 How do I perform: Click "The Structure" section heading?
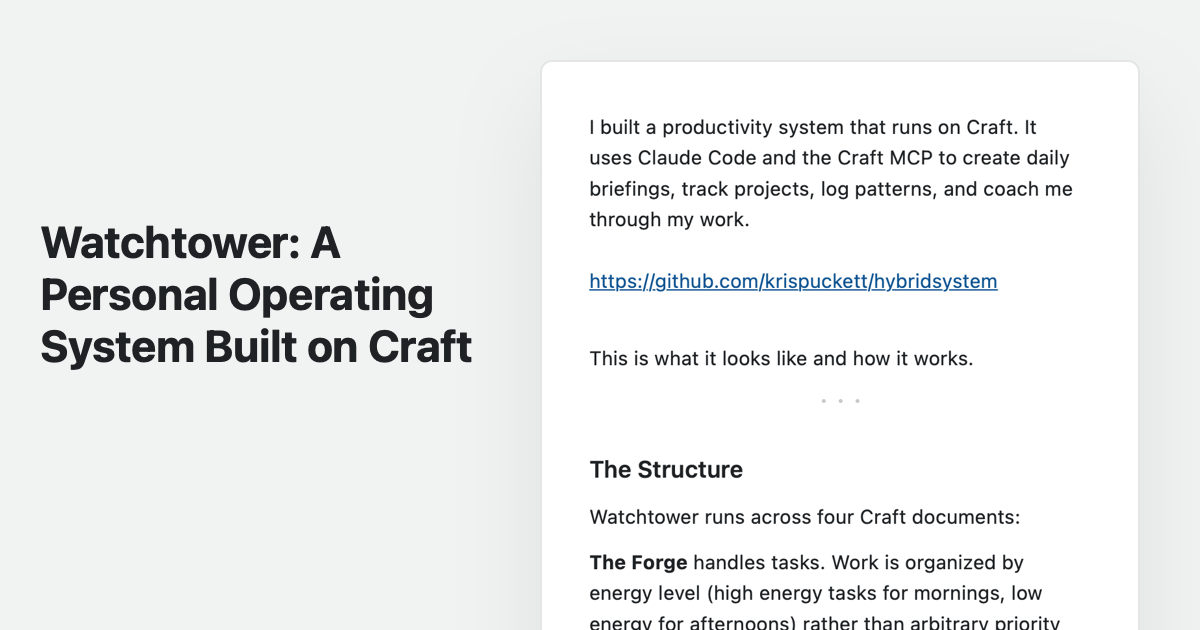tap(666, 470)
